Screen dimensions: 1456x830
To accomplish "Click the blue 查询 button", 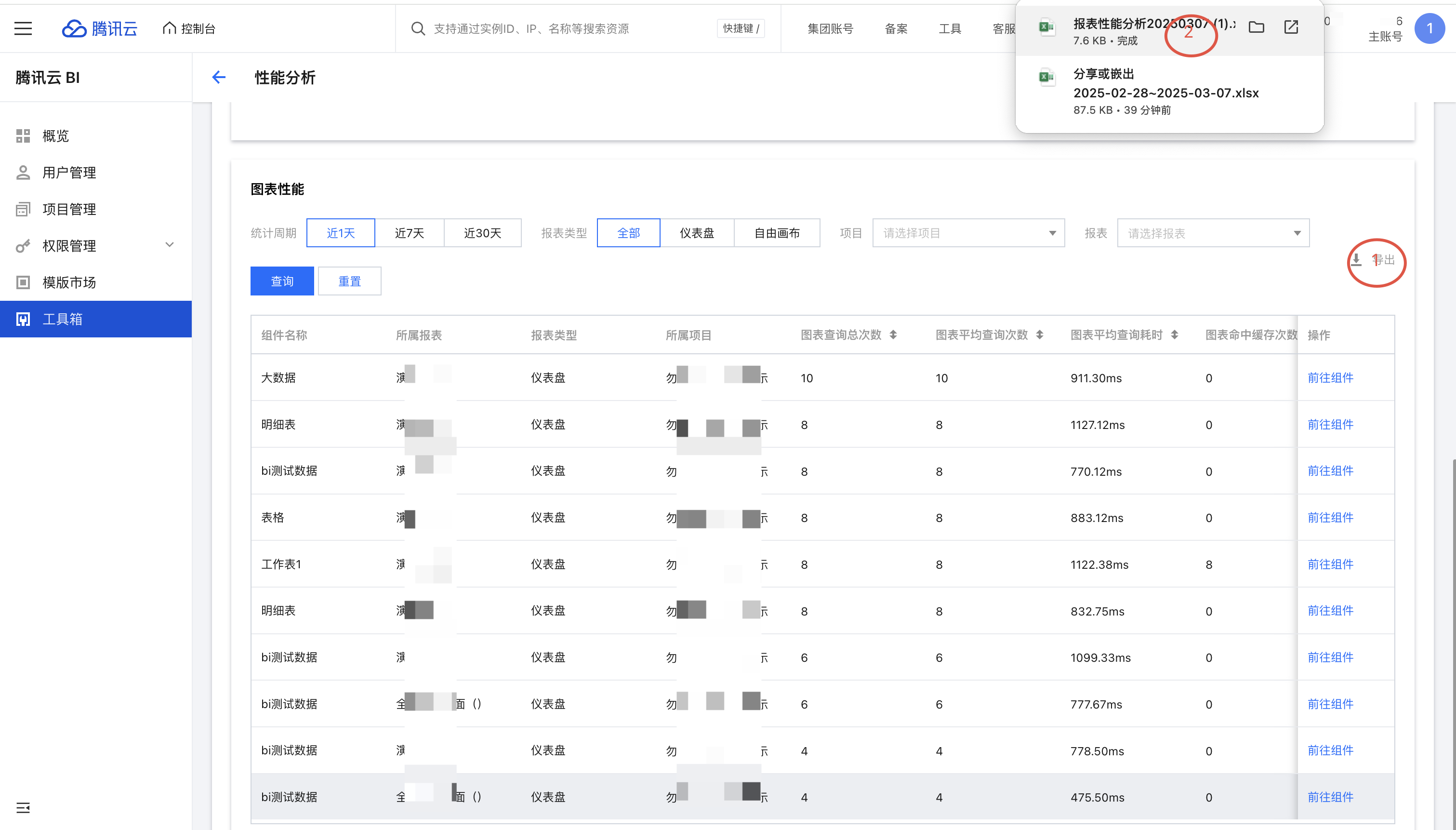I will (x=282, y=281).
